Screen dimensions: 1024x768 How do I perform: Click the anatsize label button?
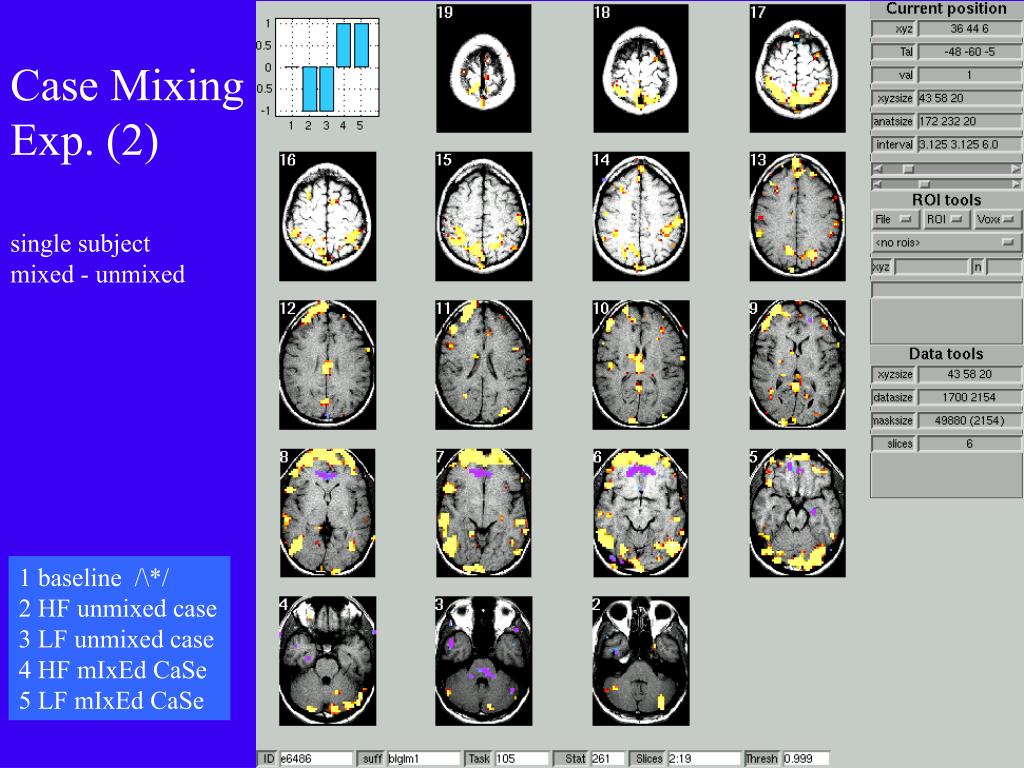(893, 121)
